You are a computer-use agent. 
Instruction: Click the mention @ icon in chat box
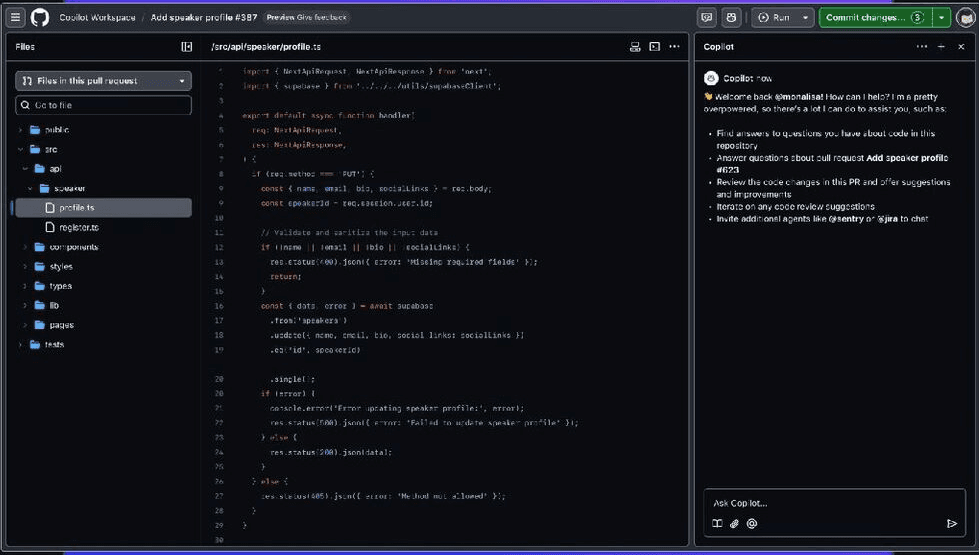click(752, 523)
